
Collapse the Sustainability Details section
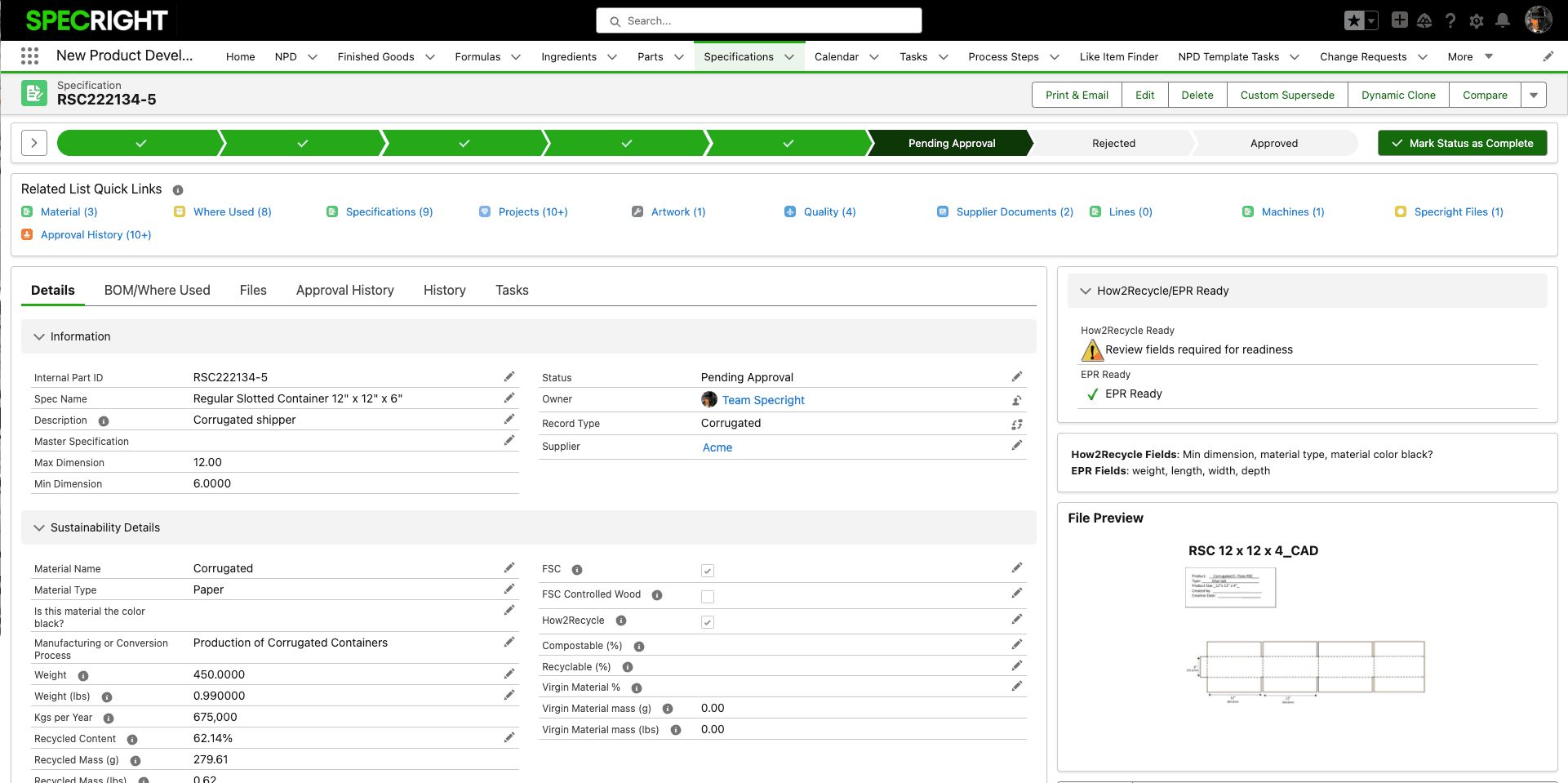coord(39,527)
